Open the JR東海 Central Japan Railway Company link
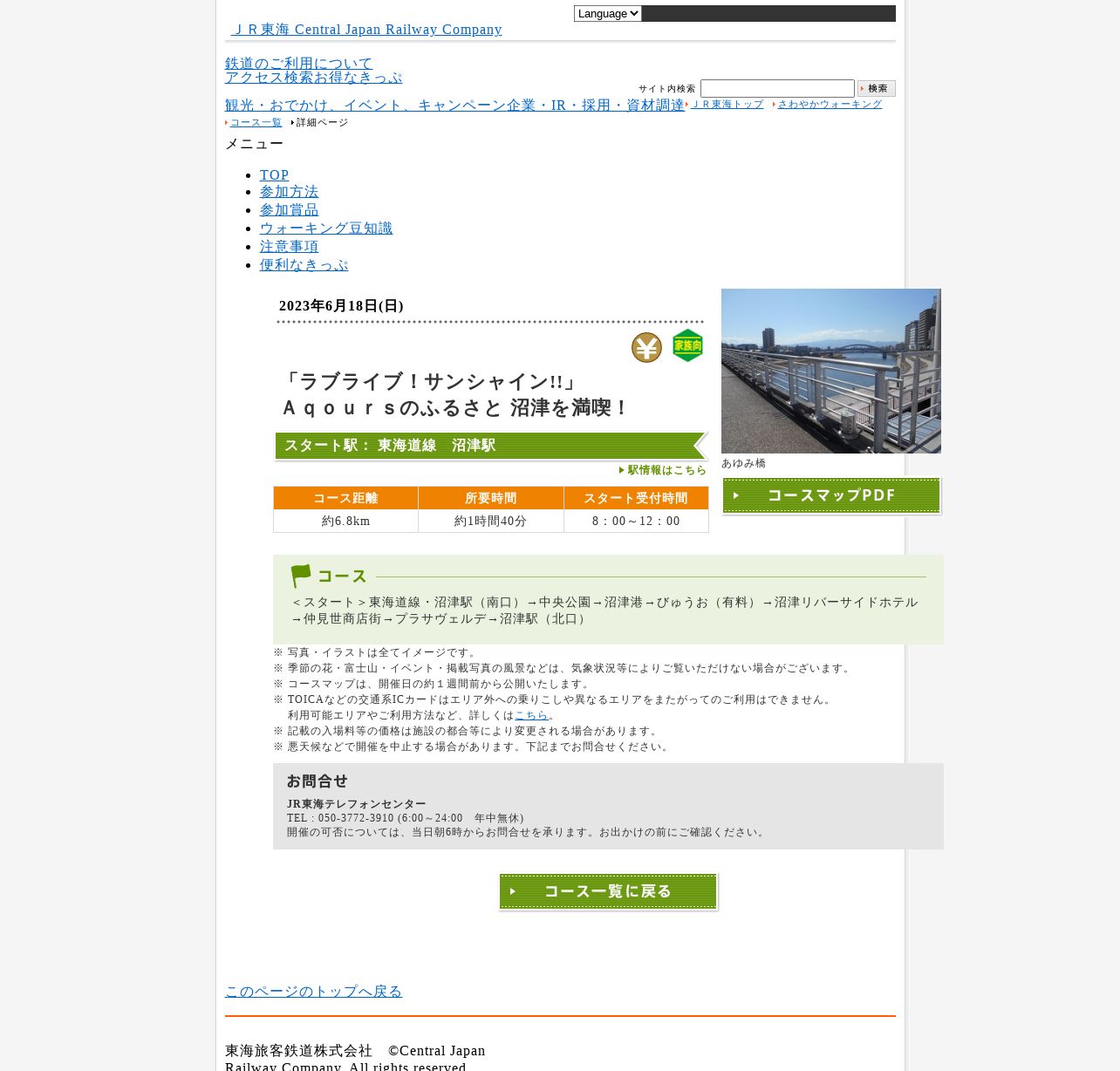 [366, 30]
